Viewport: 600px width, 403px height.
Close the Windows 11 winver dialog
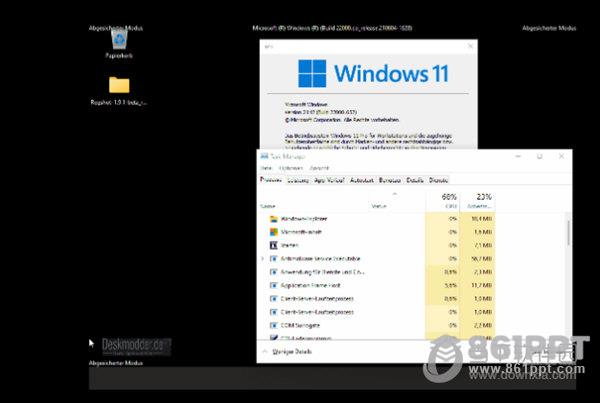[470, 46]
